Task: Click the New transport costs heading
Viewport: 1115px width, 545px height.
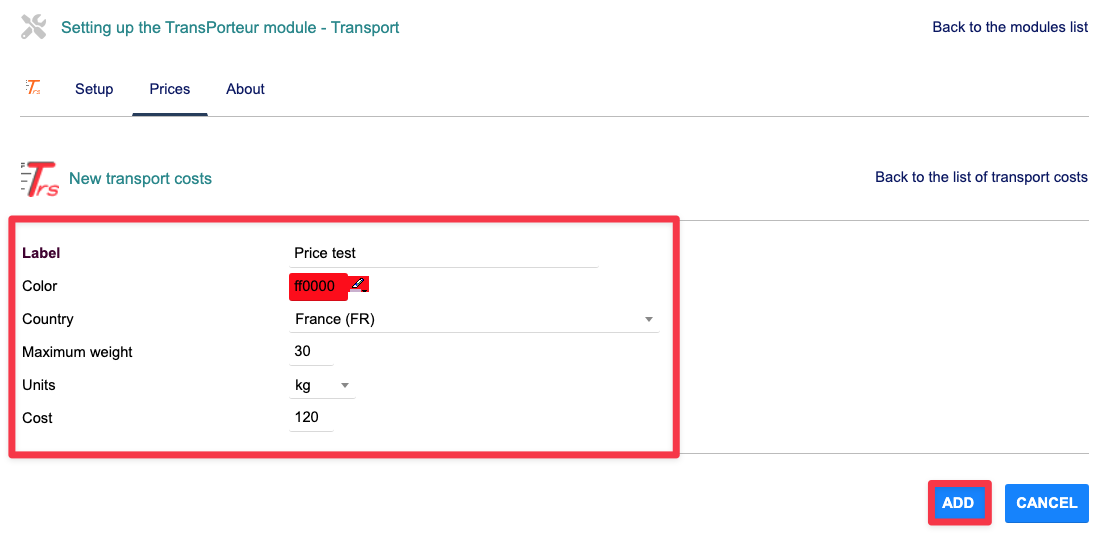Action: click(140, 179)
